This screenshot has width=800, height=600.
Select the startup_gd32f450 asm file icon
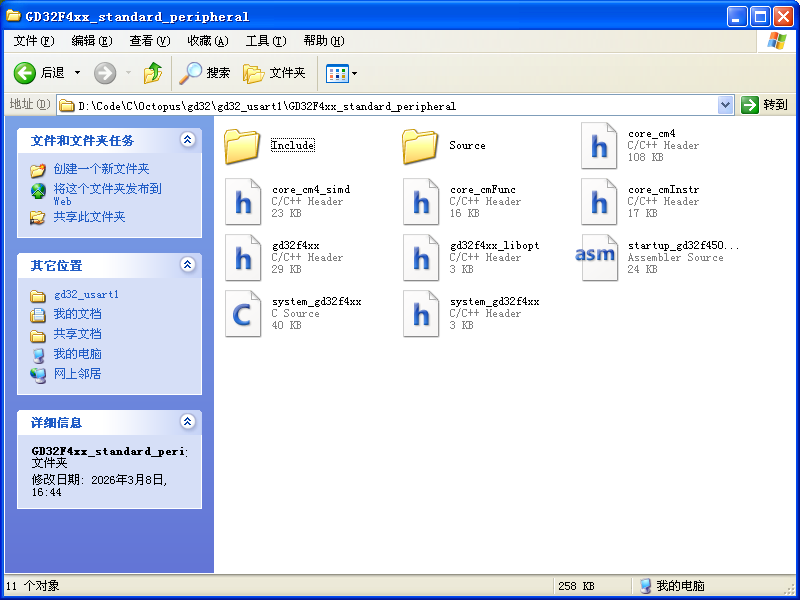pyautogui.click(x=598, y=257)
